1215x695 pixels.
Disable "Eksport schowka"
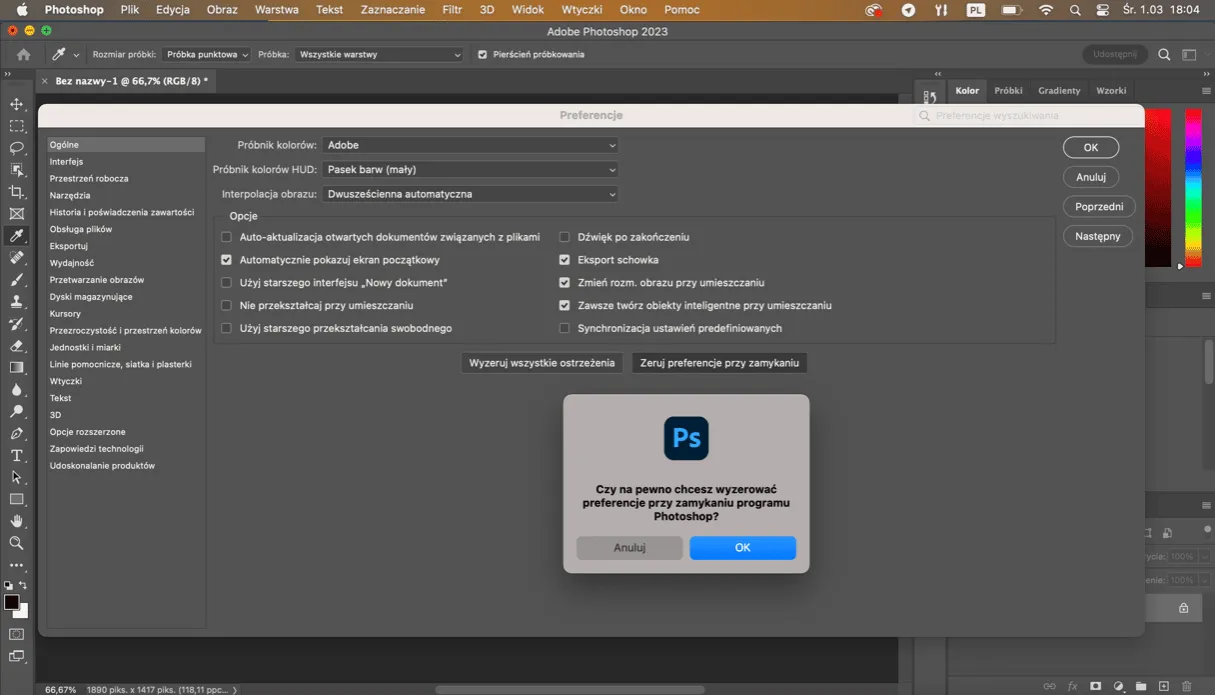click(564, 258)
